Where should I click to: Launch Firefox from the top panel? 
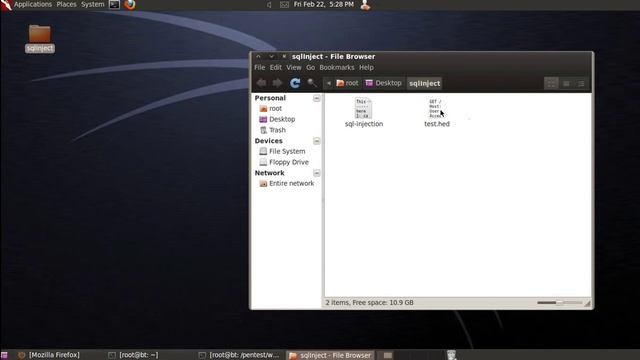pos(130,4)
